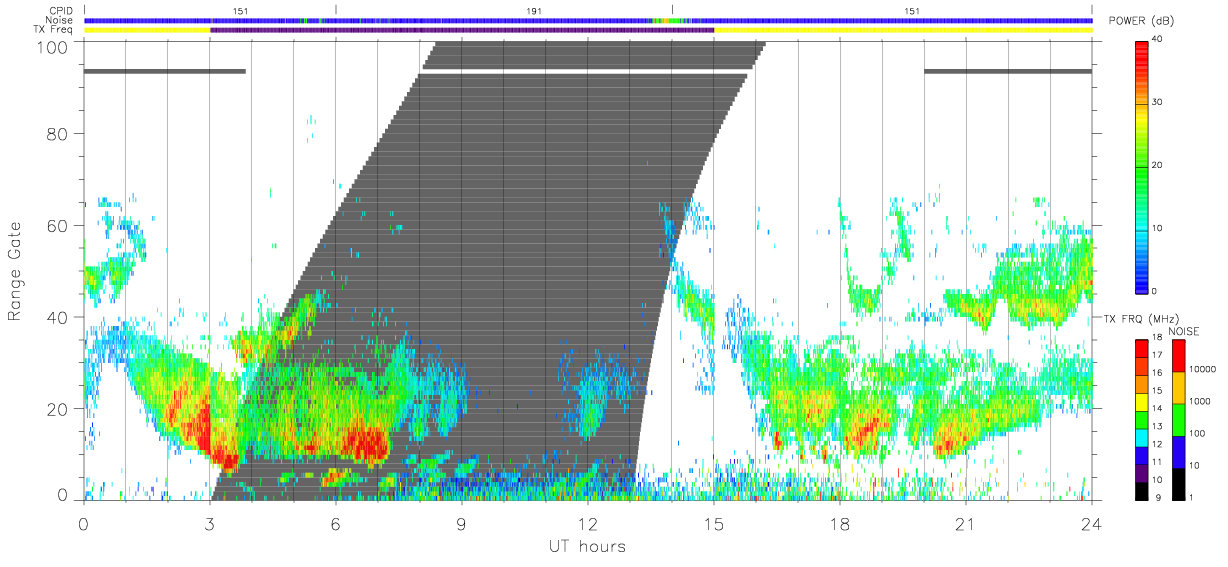The width and height of the screenshot is (1228, 567).
Task: Click the 18 label on TX FRQ legend
Action: click(x=1158, y=339)
